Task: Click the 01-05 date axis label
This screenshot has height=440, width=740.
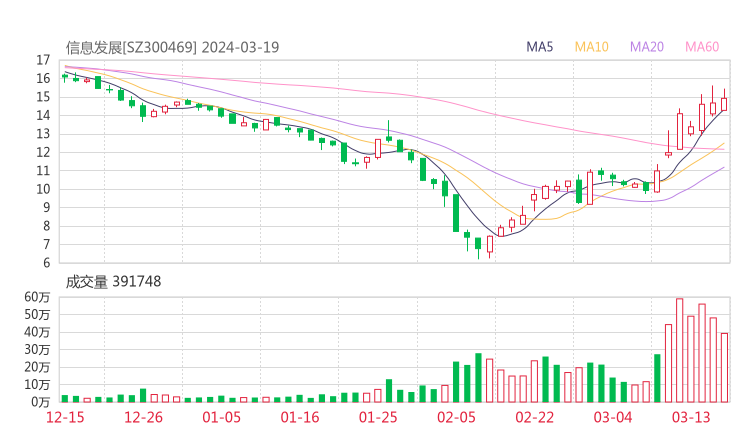Action: (x=221, y=417)
